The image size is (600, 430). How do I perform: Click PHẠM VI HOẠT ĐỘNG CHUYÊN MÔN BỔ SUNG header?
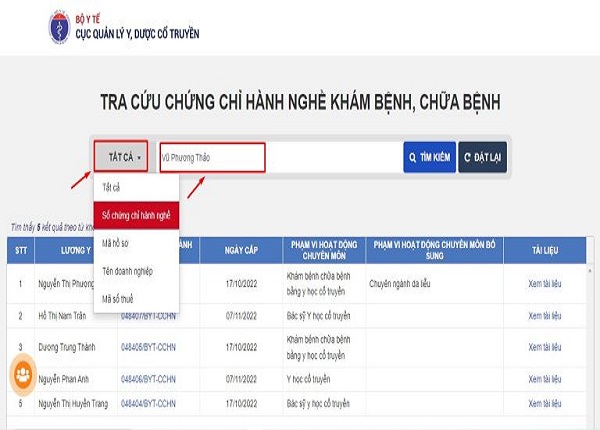click(434, 251)
